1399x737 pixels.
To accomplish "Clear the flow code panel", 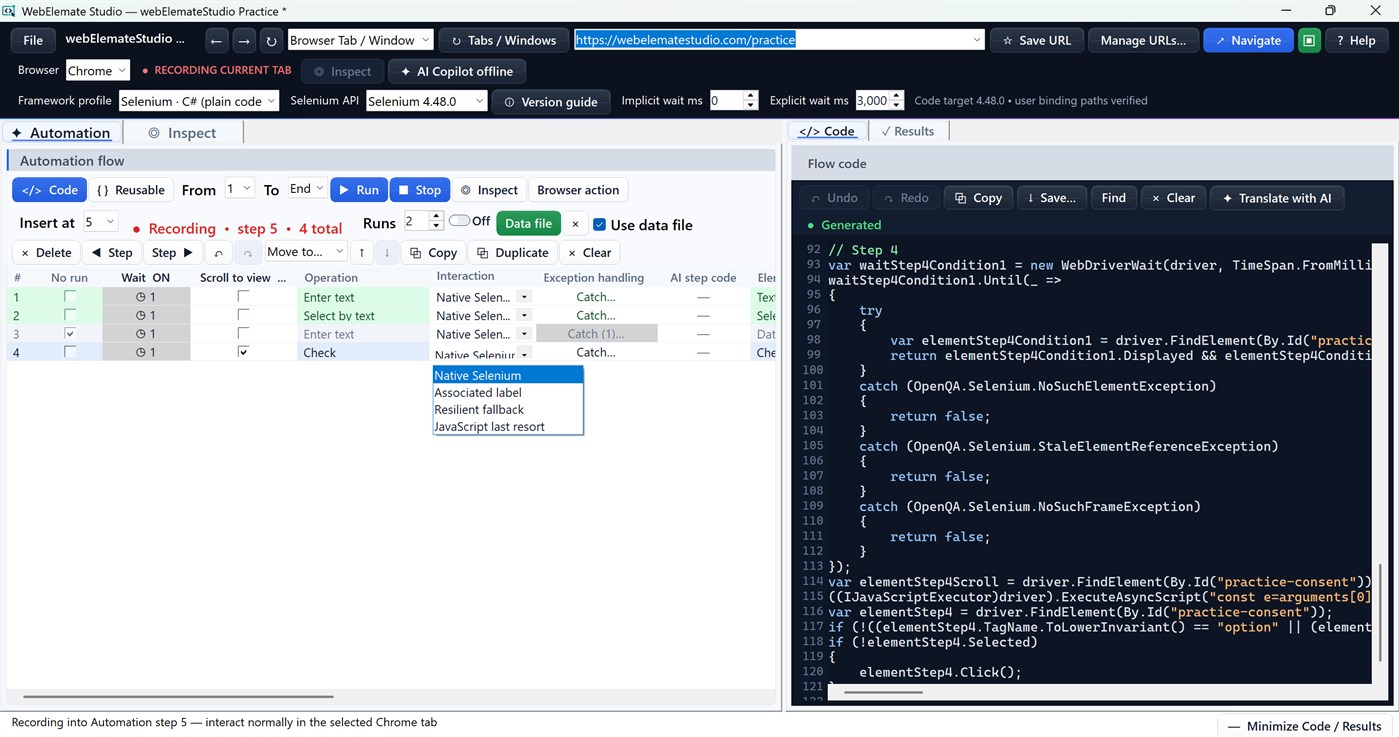I will [1174, 197].
